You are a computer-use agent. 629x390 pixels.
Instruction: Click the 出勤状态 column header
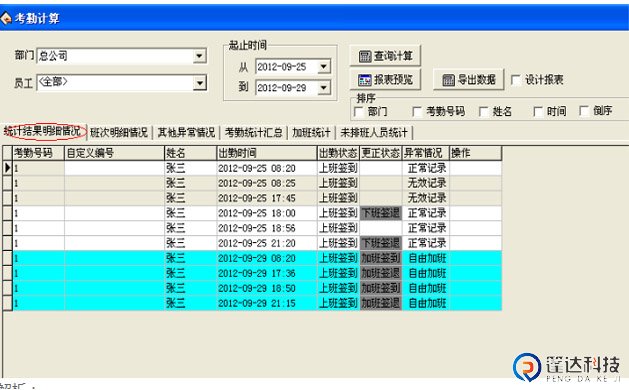pyautogui.click(x=339, y=153)
